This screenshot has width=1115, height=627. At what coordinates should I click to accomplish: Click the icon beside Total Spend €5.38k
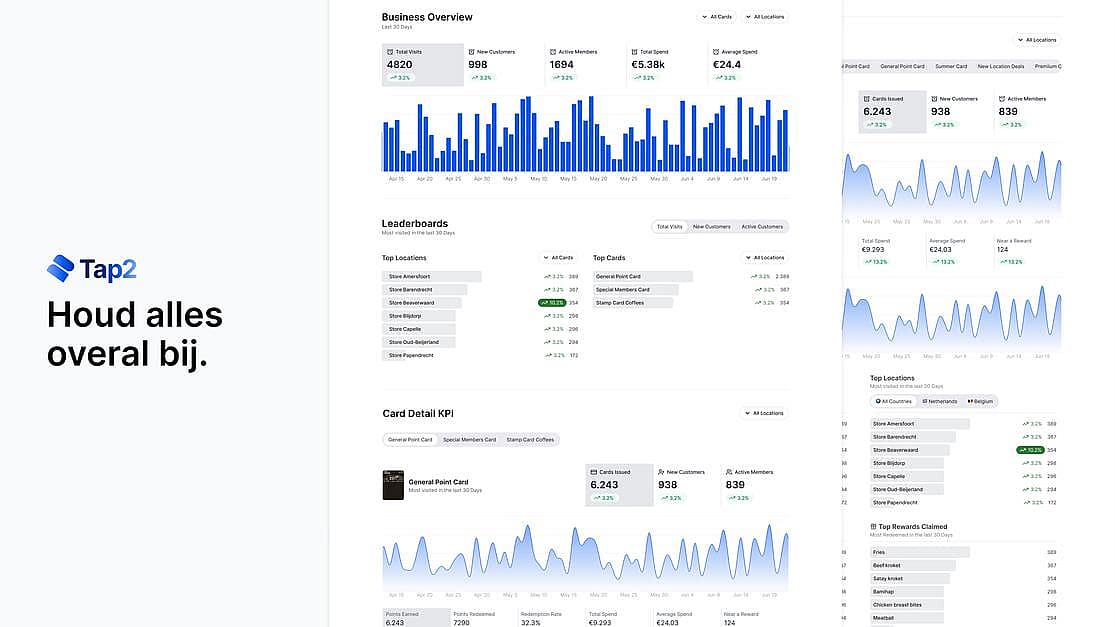[634, 52]
